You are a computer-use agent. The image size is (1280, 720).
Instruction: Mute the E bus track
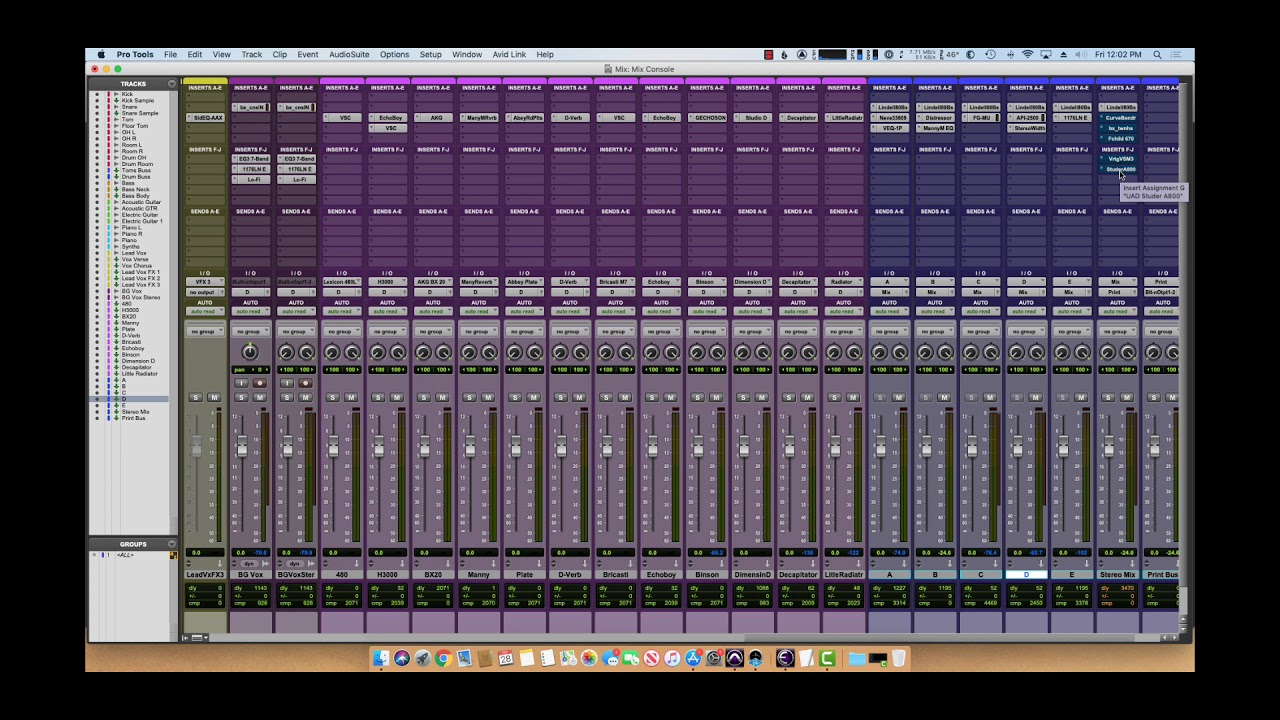pos(1081,398)
